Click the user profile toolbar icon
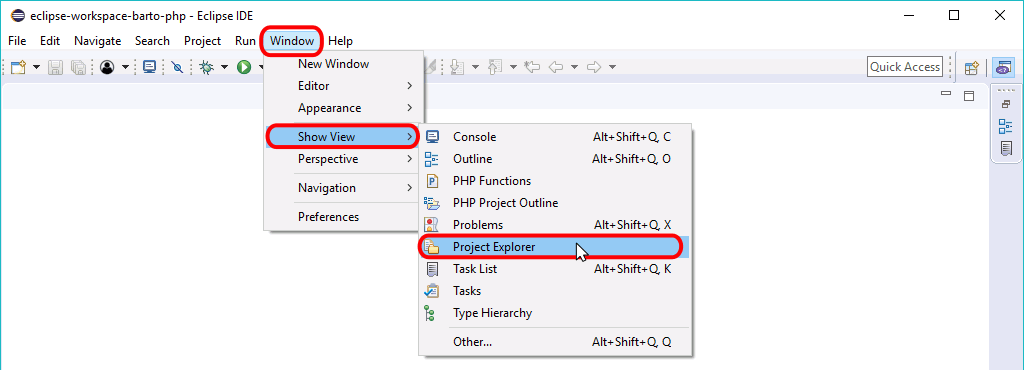Image resolution: width=1024 pixels, height=370 pixels. point(107,67)
